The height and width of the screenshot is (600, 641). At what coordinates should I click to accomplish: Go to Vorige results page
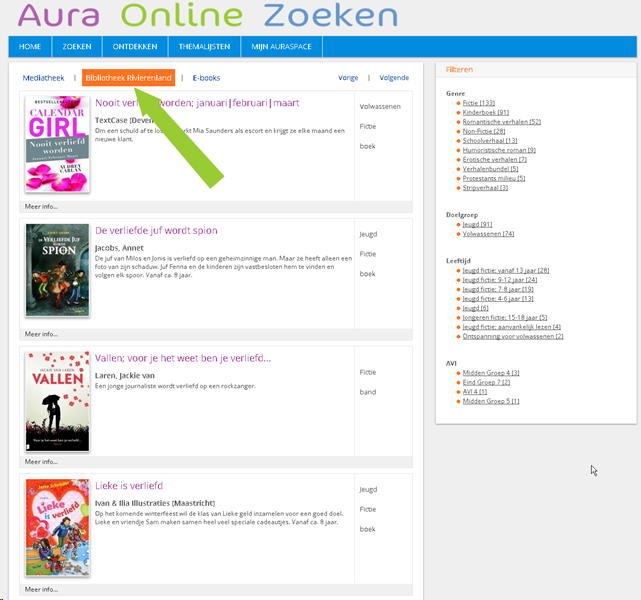tap(348, 77)
